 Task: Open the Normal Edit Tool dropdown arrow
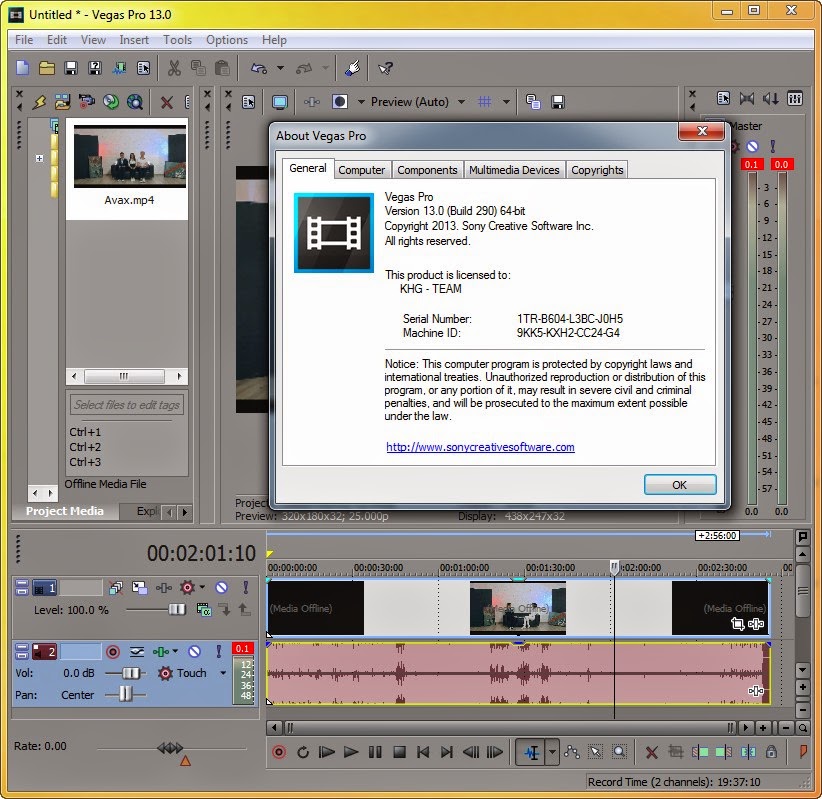pos(552,752)
